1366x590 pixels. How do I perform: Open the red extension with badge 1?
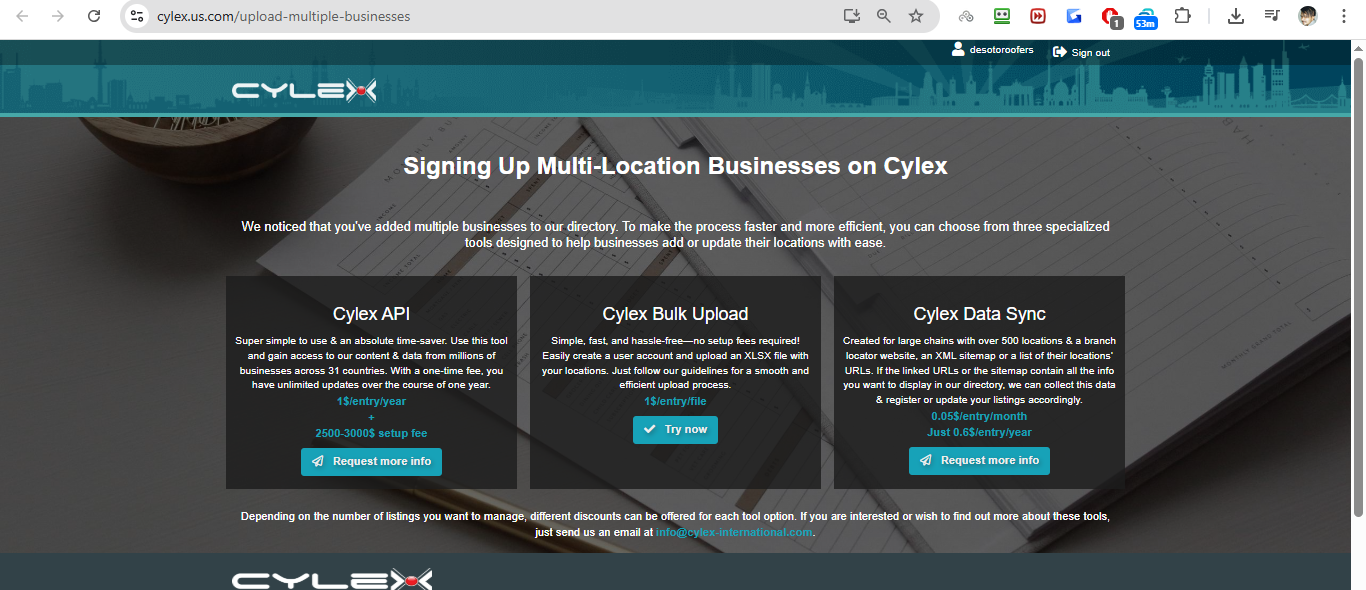tap(1111, 17)
